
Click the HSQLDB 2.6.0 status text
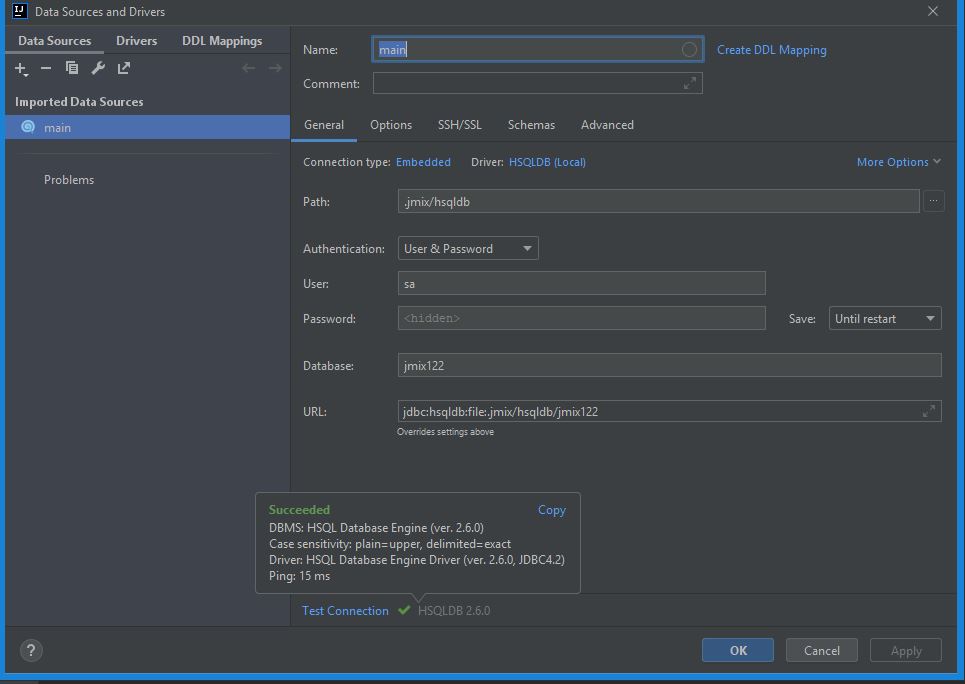(454, 611)
